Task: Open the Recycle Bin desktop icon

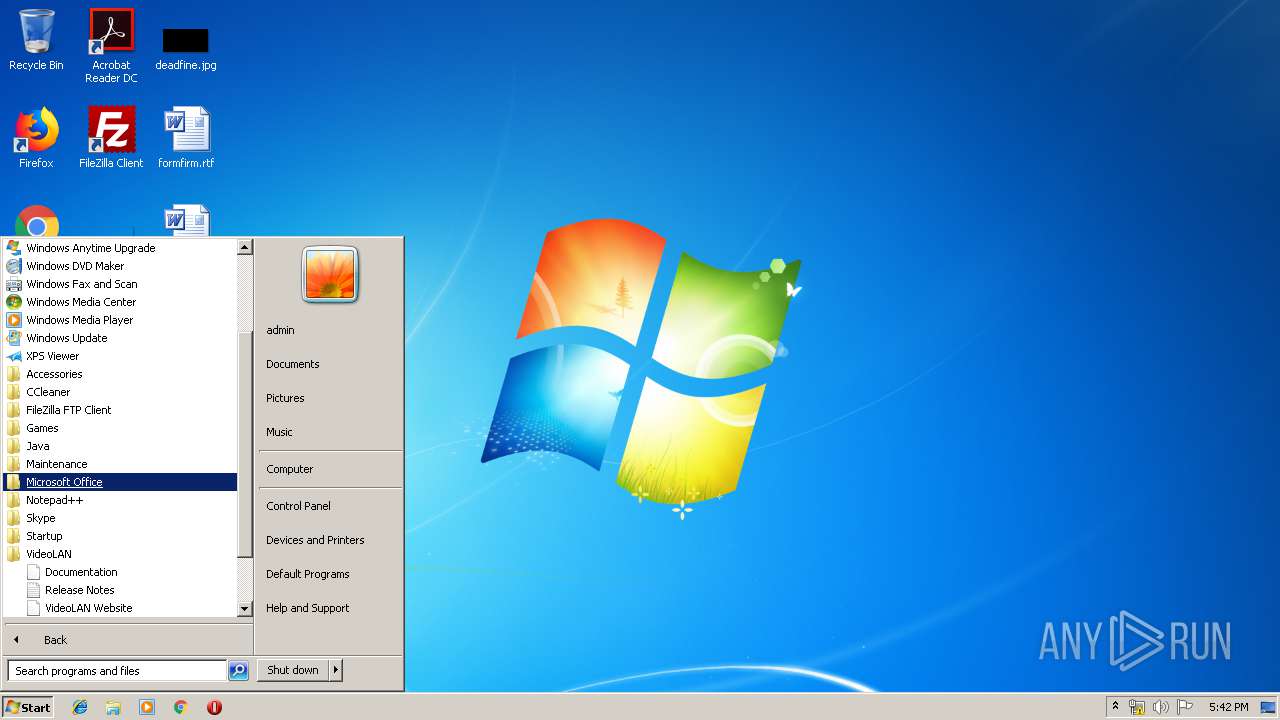Action: coord(36,40)
